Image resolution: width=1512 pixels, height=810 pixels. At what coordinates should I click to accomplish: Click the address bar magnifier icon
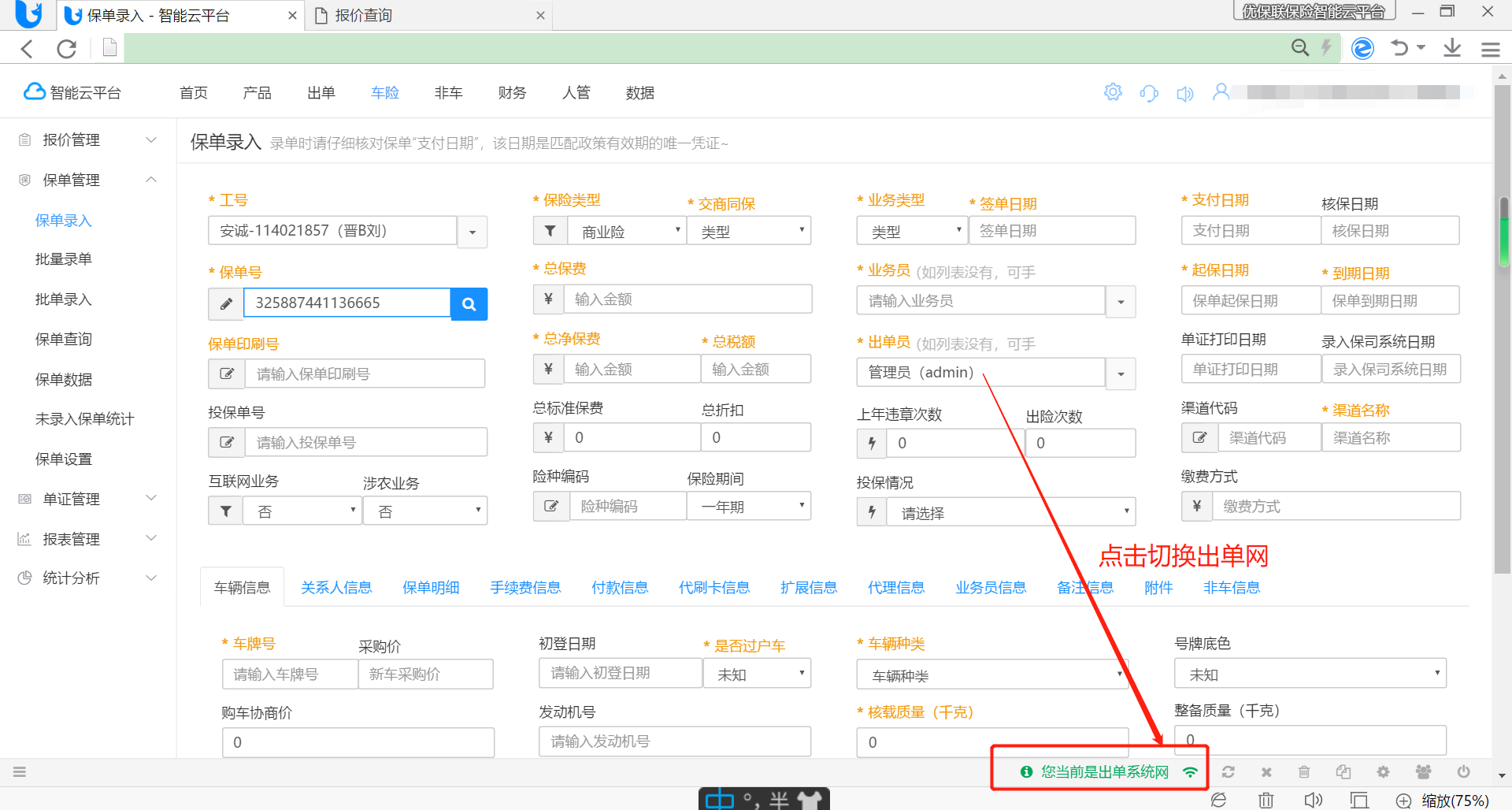pos(1300,48)
